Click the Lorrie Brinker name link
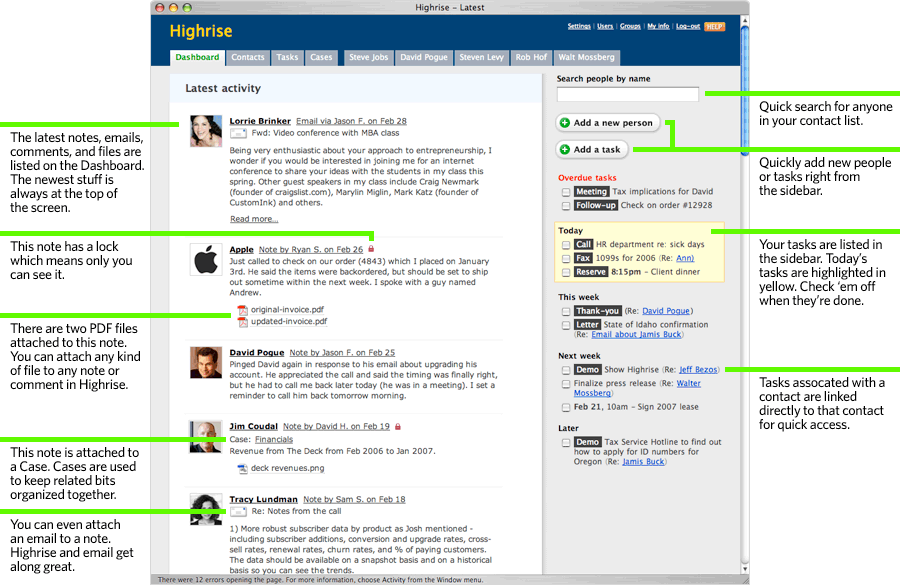900x585 pixels. 260,121
